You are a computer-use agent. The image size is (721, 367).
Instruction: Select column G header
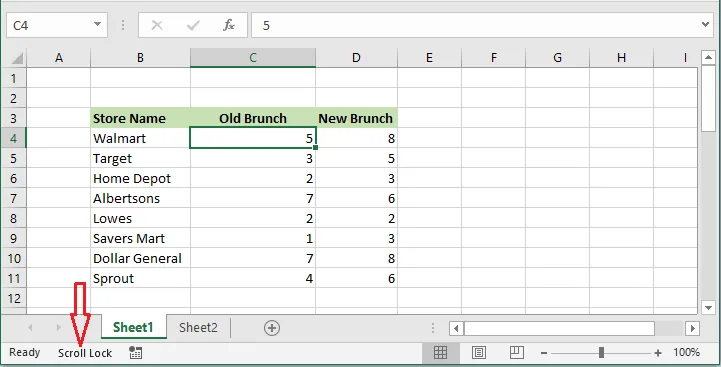(557, 58)
